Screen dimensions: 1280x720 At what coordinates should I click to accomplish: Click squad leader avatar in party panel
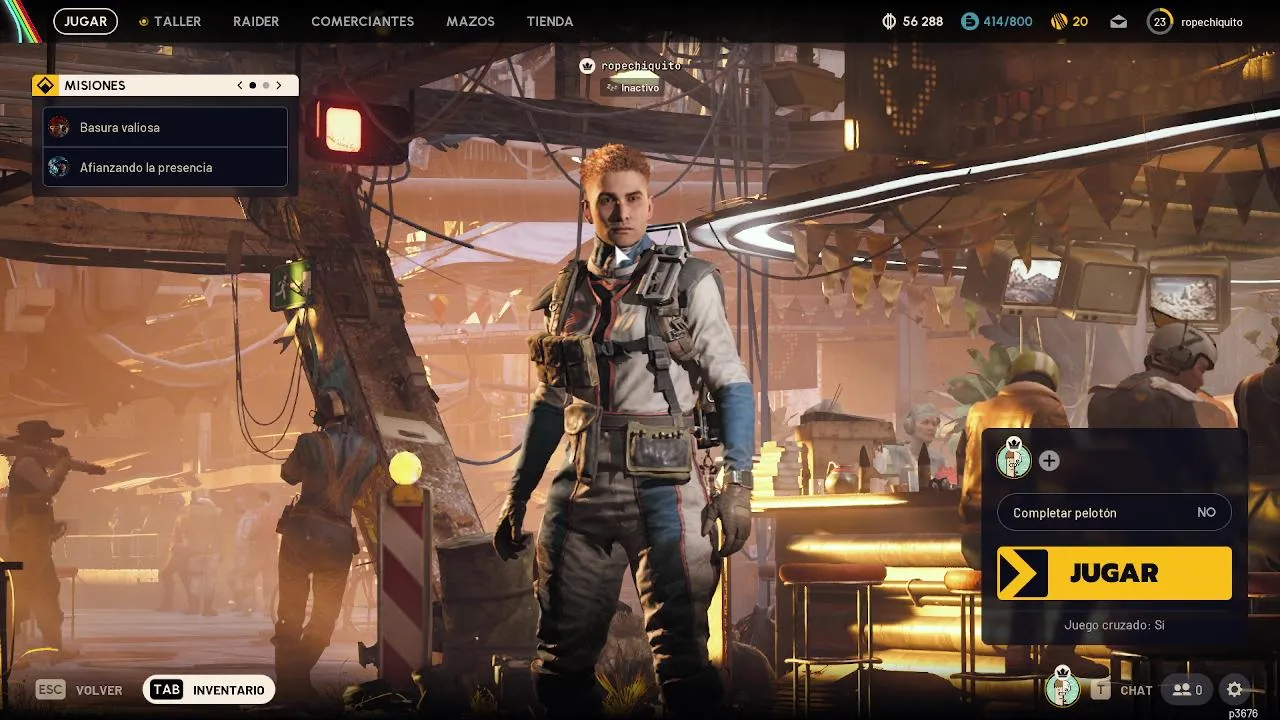1014,459
